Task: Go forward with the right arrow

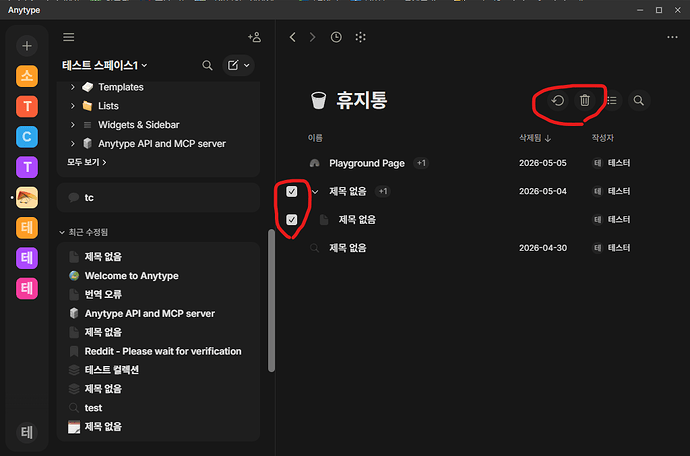Action: coord(312,37)
